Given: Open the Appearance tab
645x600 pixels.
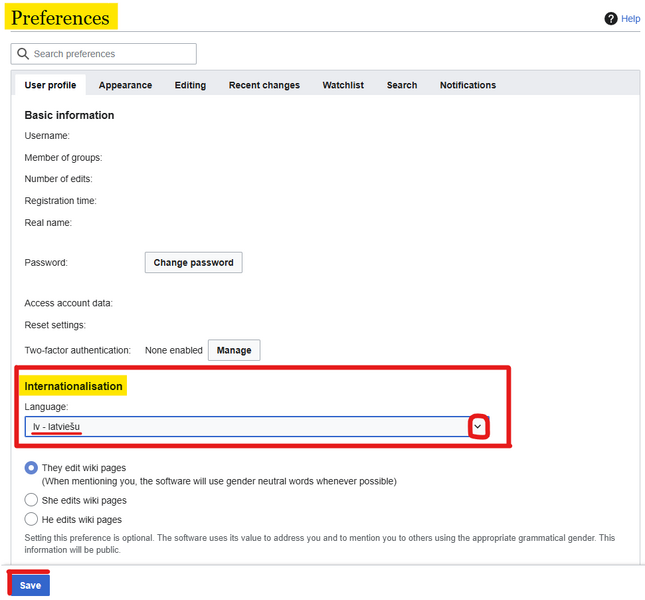Looking at the screenshot, I should pyautogui.click(x=125, y=85).
